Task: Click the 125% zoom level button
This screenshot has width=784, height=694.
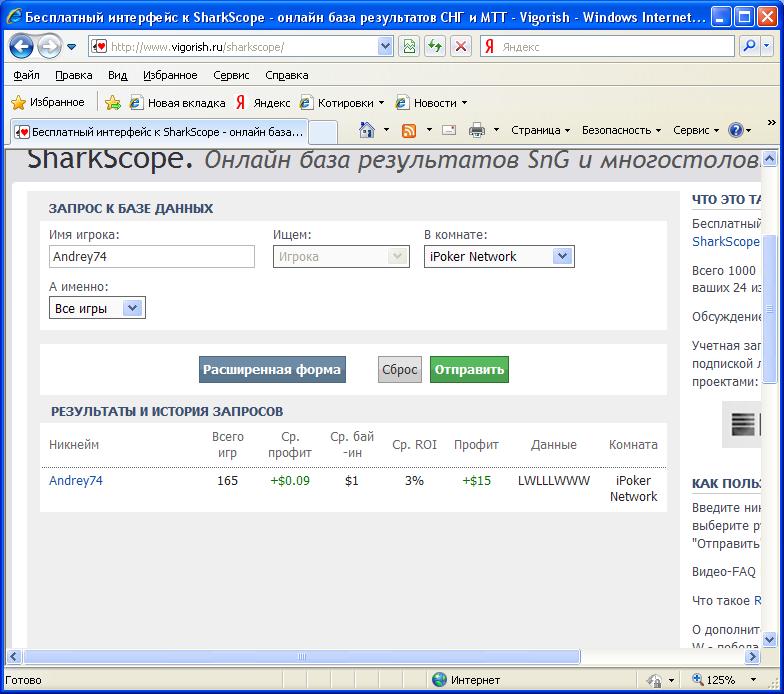Action: [x=714, y=680]
